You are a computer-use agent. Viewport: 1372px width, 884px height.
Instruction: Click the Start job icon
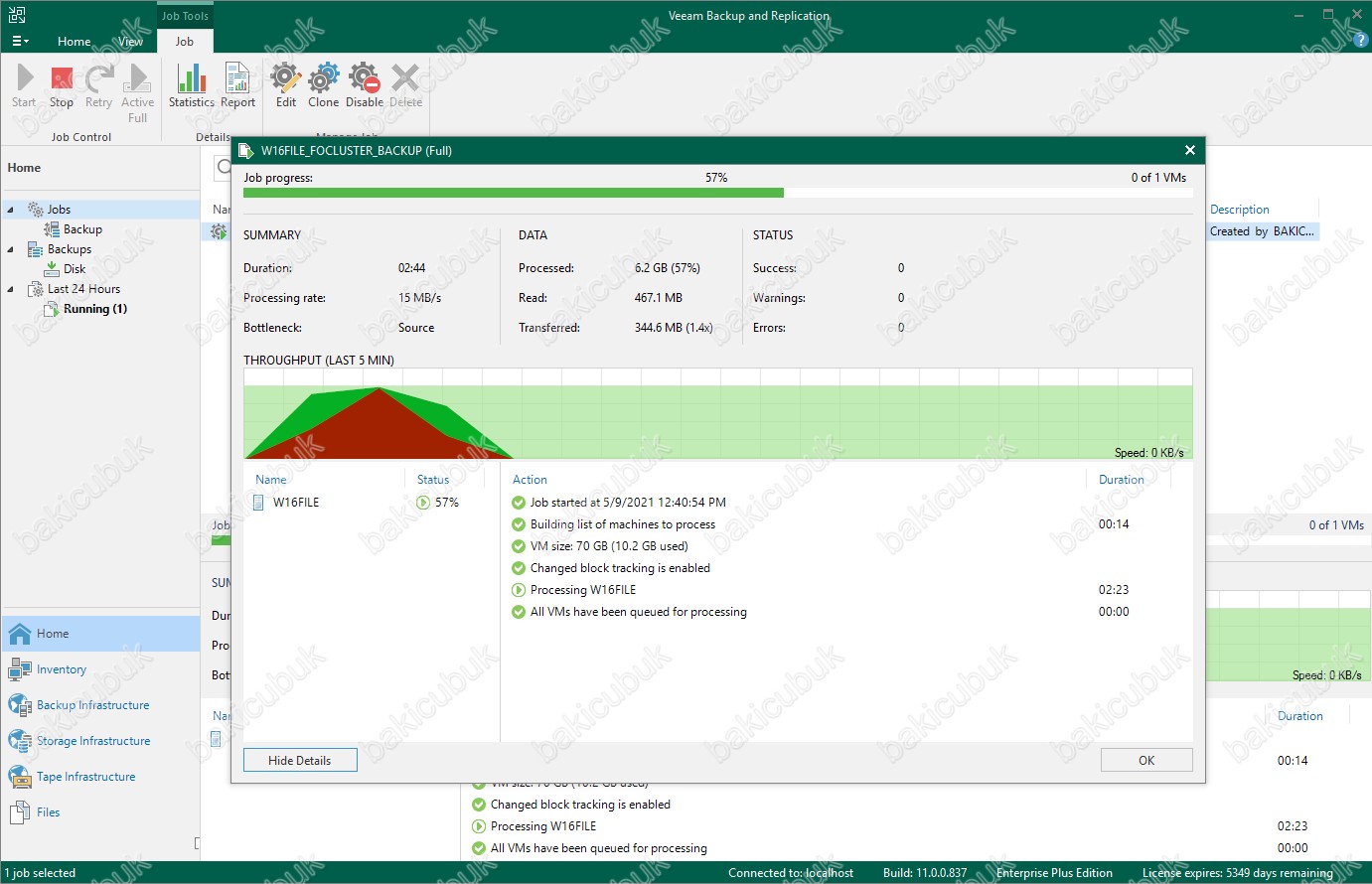(x=25, y=85)
